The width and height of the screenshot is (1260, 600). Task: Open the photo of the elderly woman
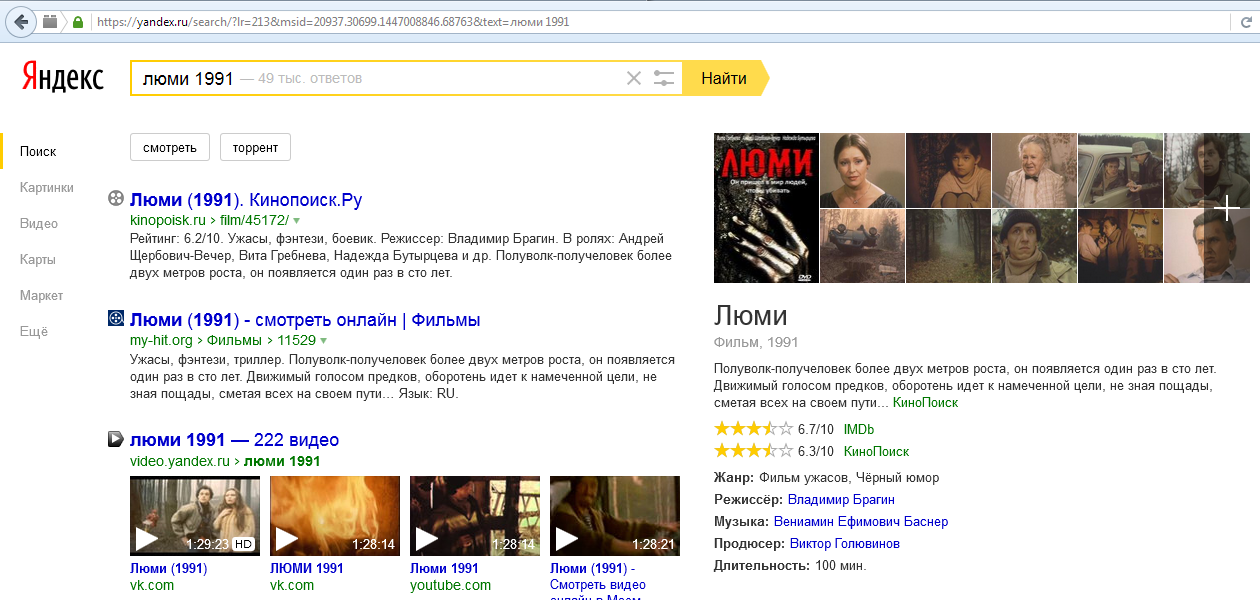(x=1034, y=170)
